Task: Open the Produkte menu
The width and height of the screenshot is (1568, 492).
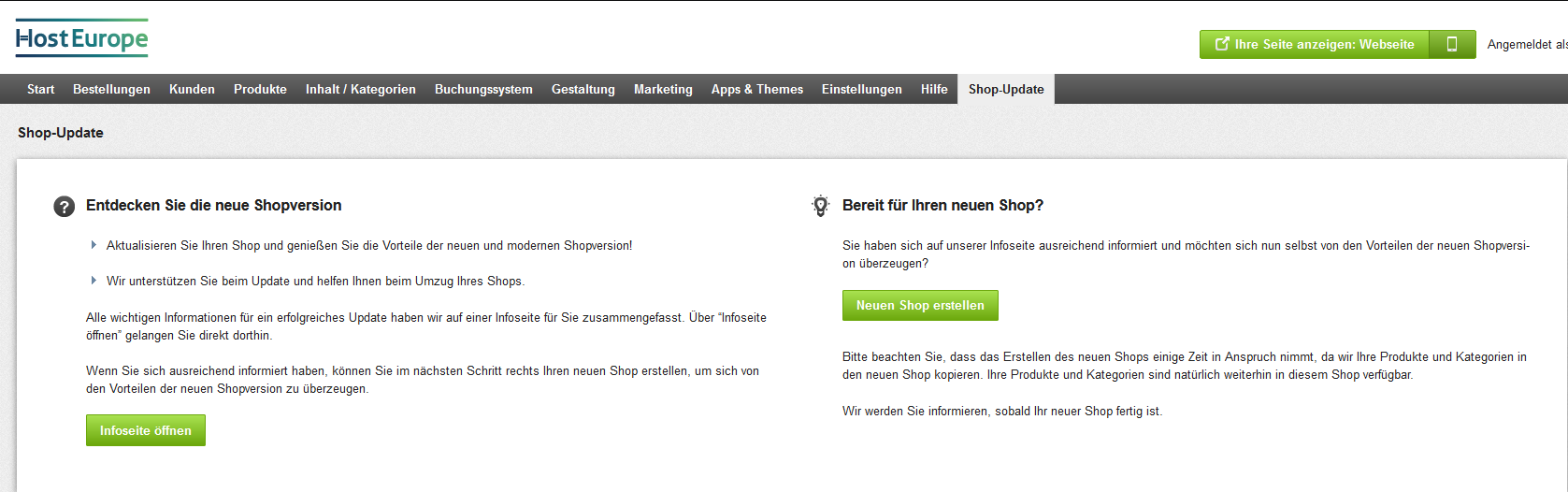Action: (260, 89)
